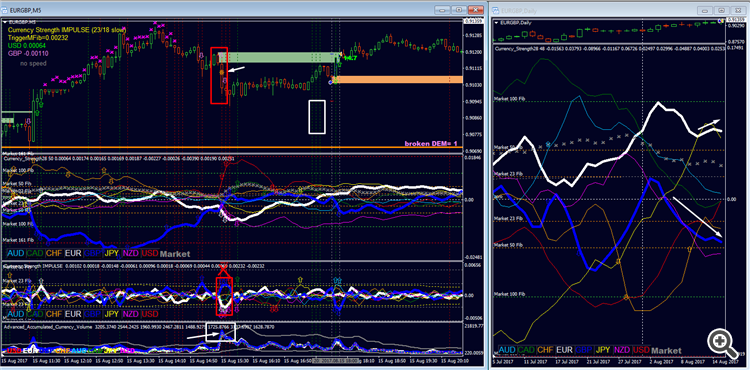Select USD in the Daily window legend

(x=641, y=350)
